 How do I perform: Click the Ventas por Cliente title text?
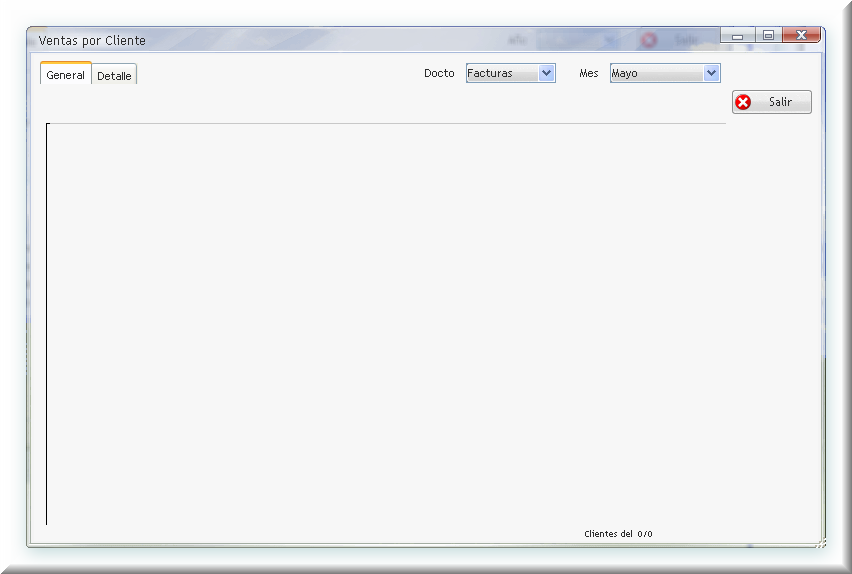coord(92,41)
